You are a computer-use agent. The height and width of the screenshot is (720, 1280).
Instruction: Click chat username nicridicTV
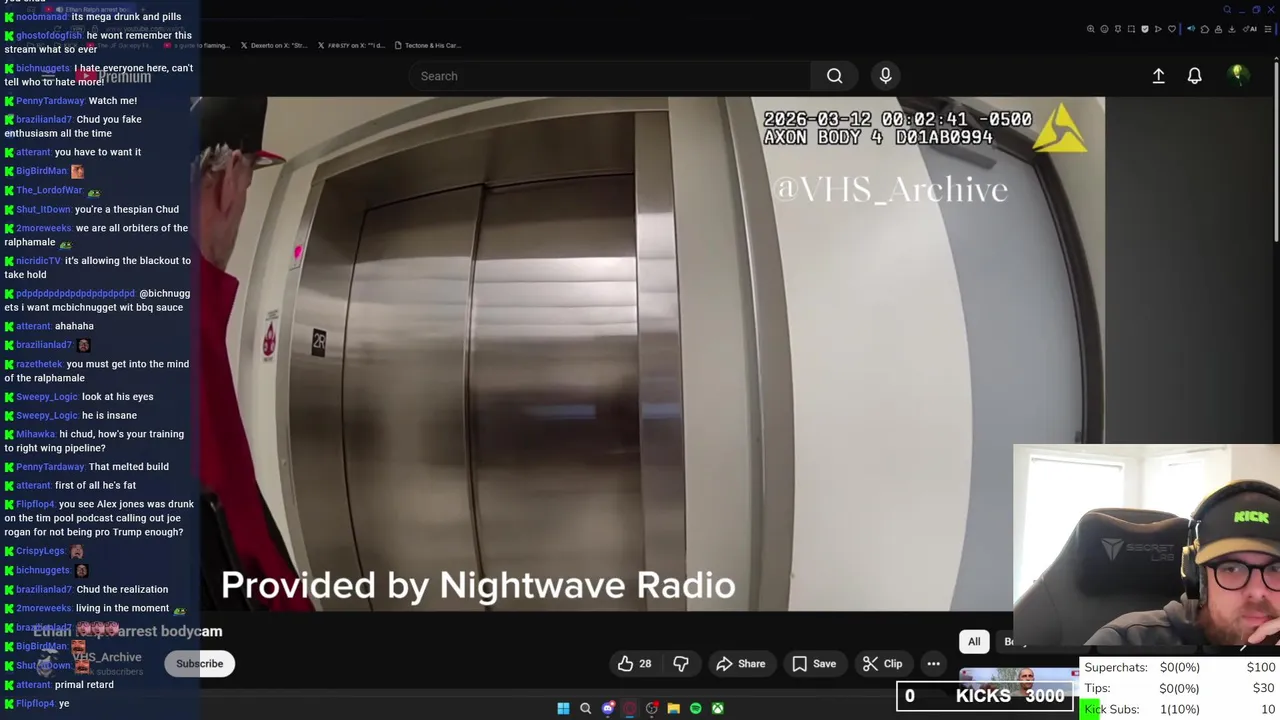coord(38,261)
